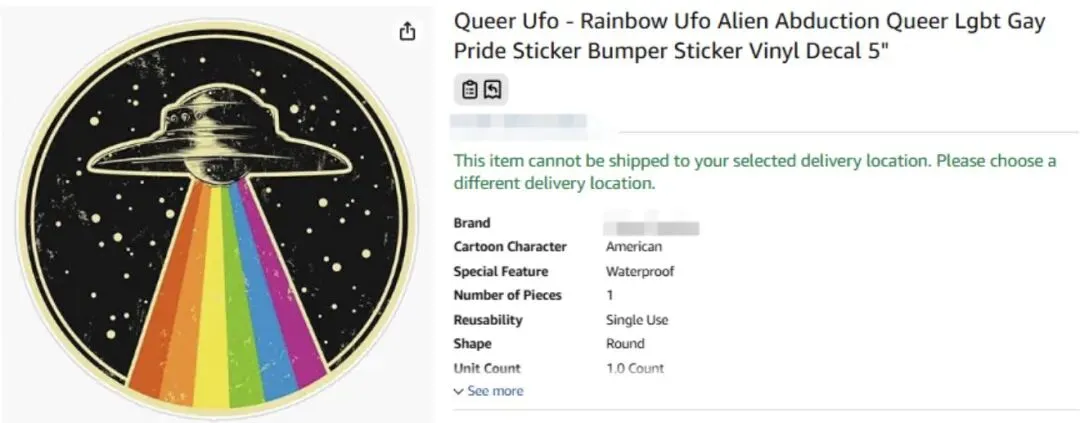Select the Number of Pieces label

(x=508, y=296)
